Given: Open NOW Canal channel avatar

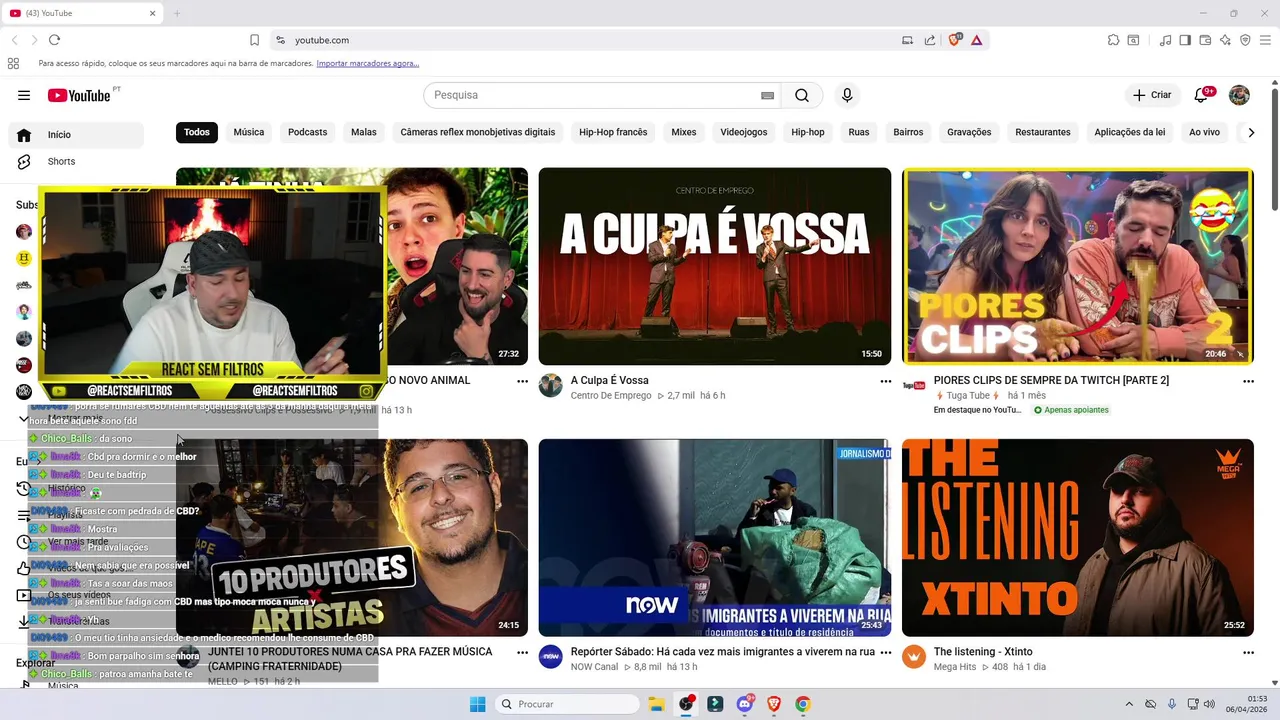Looking at the screenshot, I should coord(551,656).
